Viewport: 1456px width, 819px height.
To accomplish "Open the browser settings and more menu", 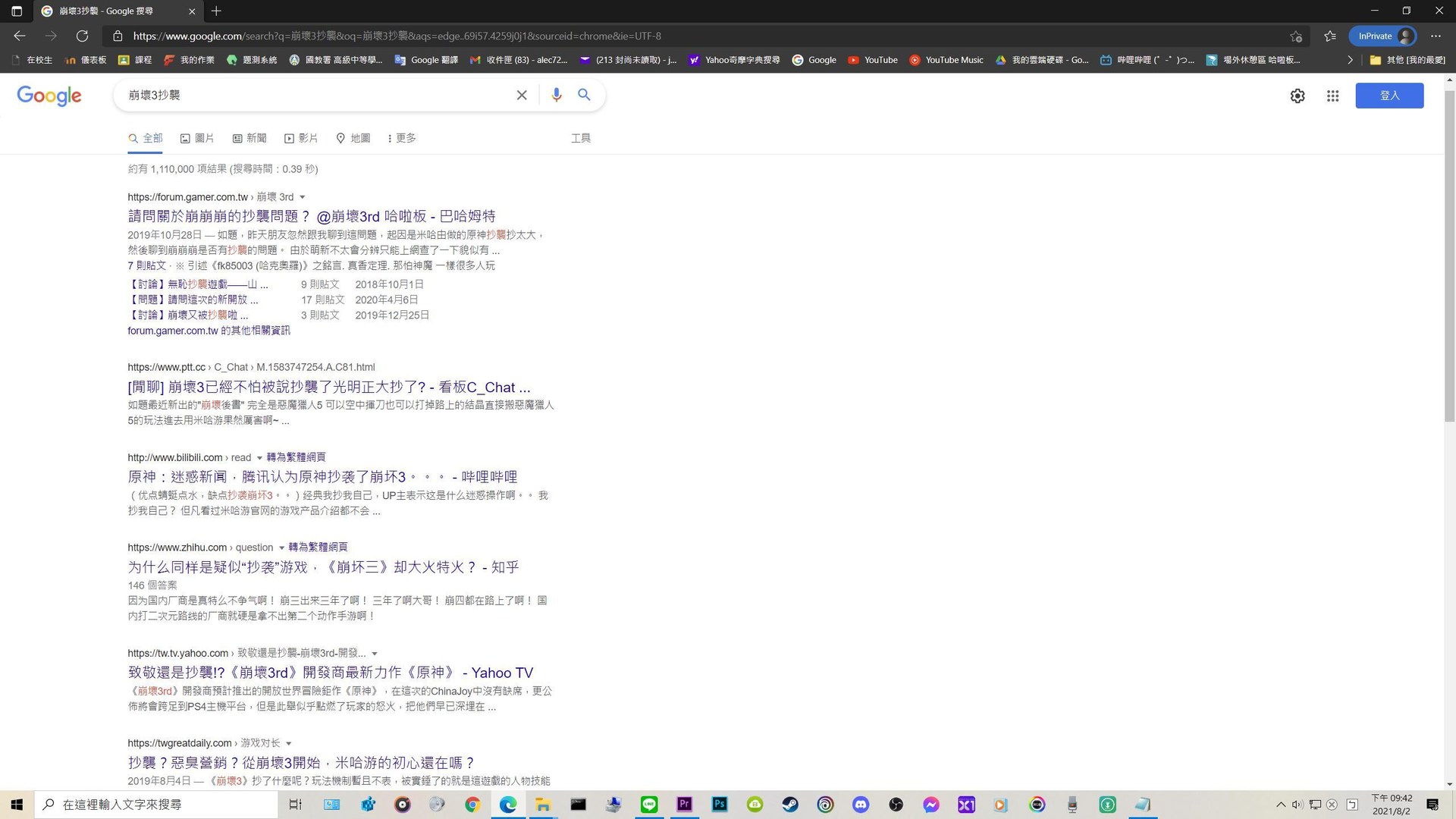I will pos(1436,36).
